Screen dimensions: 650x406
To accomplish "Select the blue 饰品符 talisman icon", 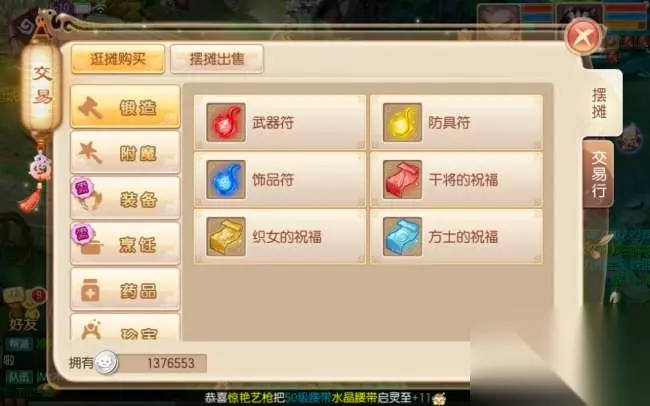I will [226, 180].
